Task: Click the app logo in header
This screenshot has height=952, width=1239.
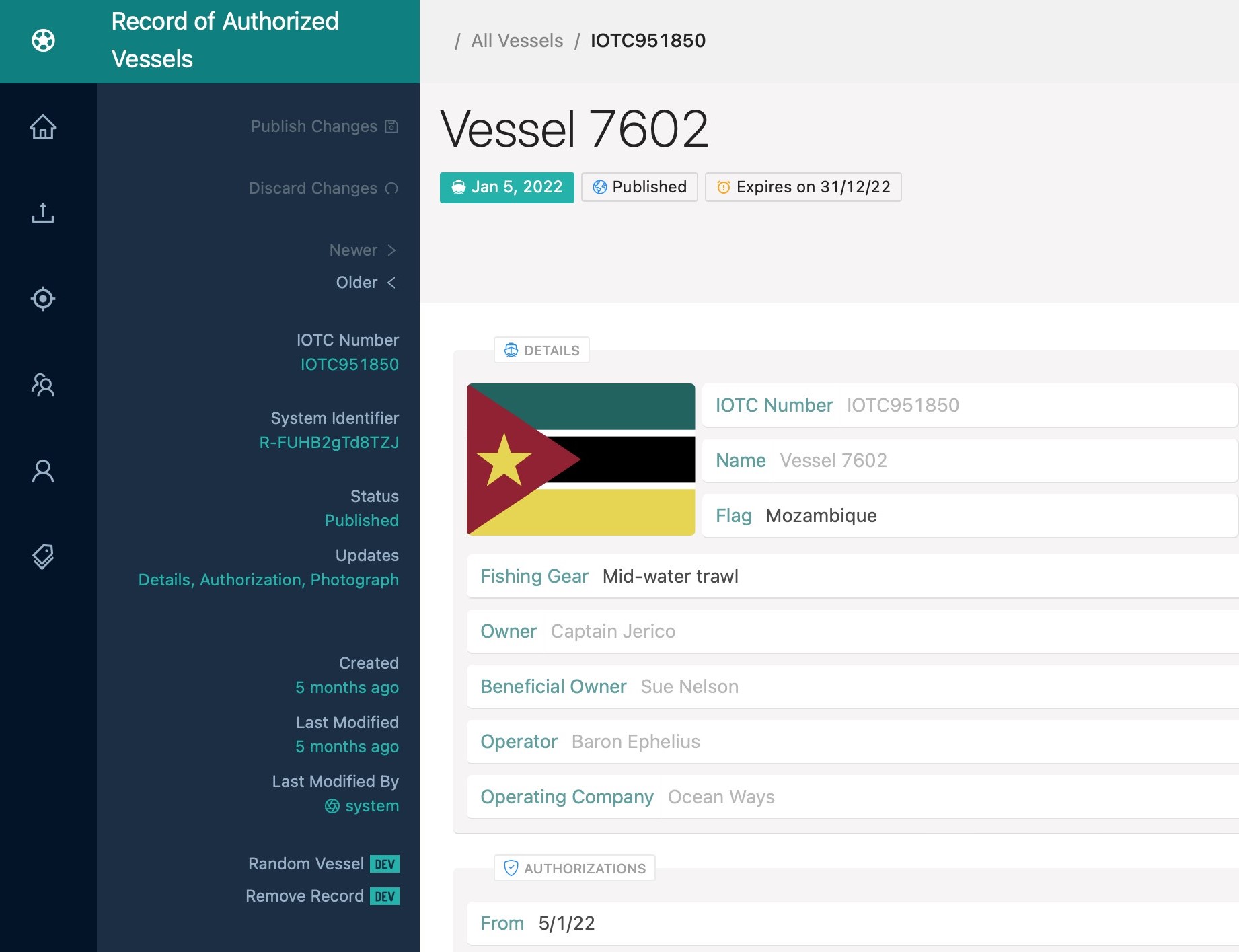Action: [x=43, y=40]
